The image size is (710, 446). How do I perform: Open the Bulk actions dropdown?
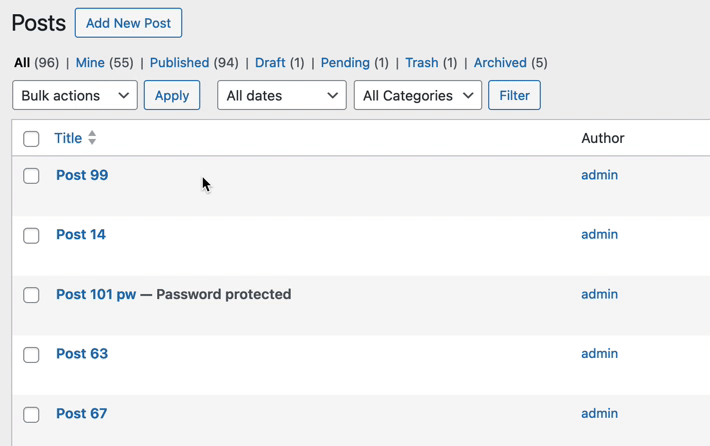click(75, 96)
